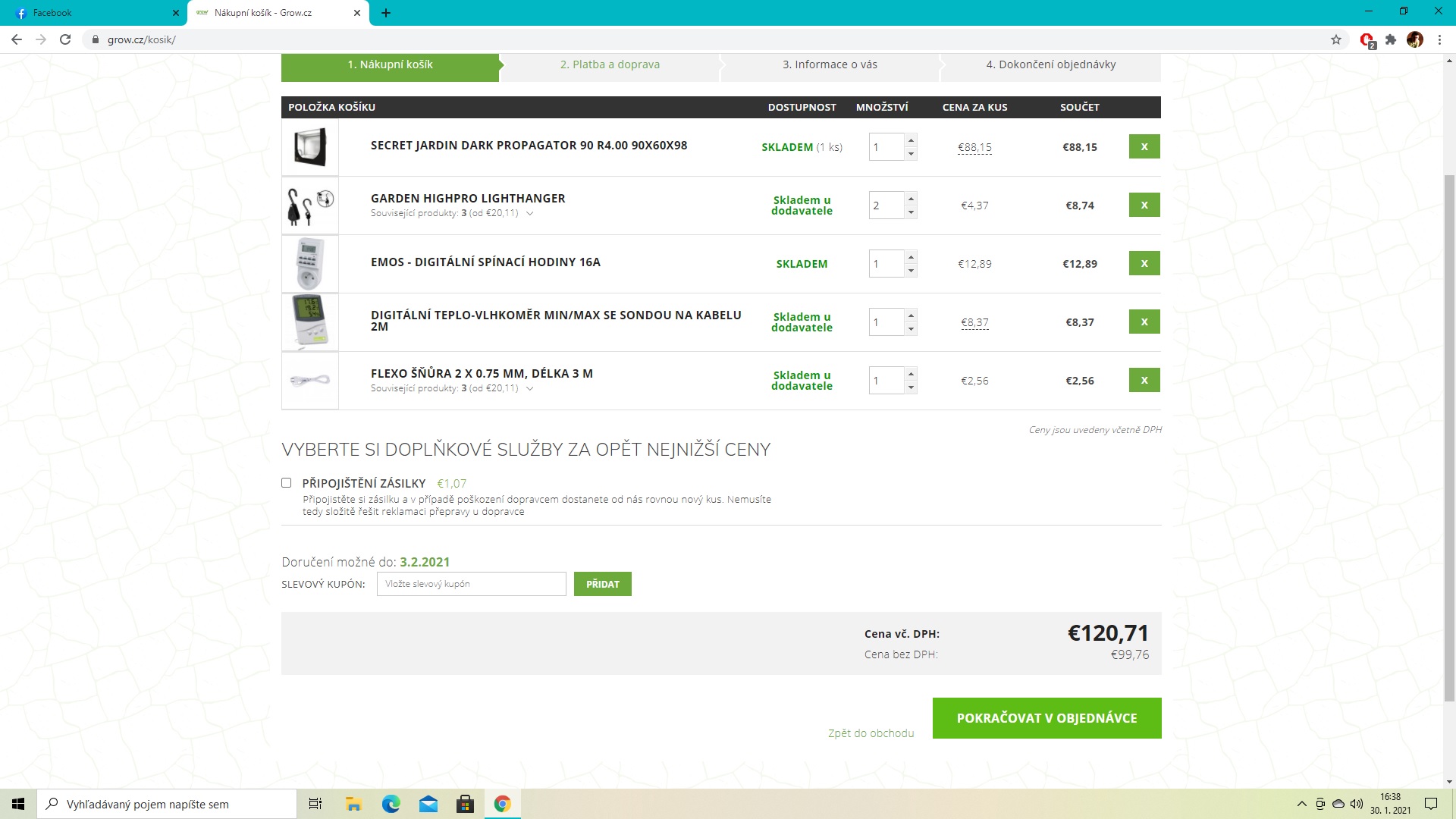Image resolution: width=1456 pixels, height=819 pixels.
Task: Expand related products under Flexo šňůra
Action: click(529, 389)
